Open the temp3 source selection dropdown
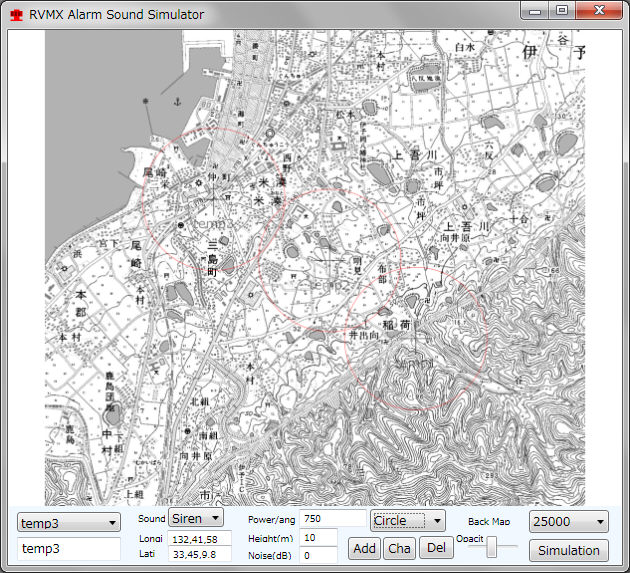Screen dimensions: 630x573 (x=69, y=522)
